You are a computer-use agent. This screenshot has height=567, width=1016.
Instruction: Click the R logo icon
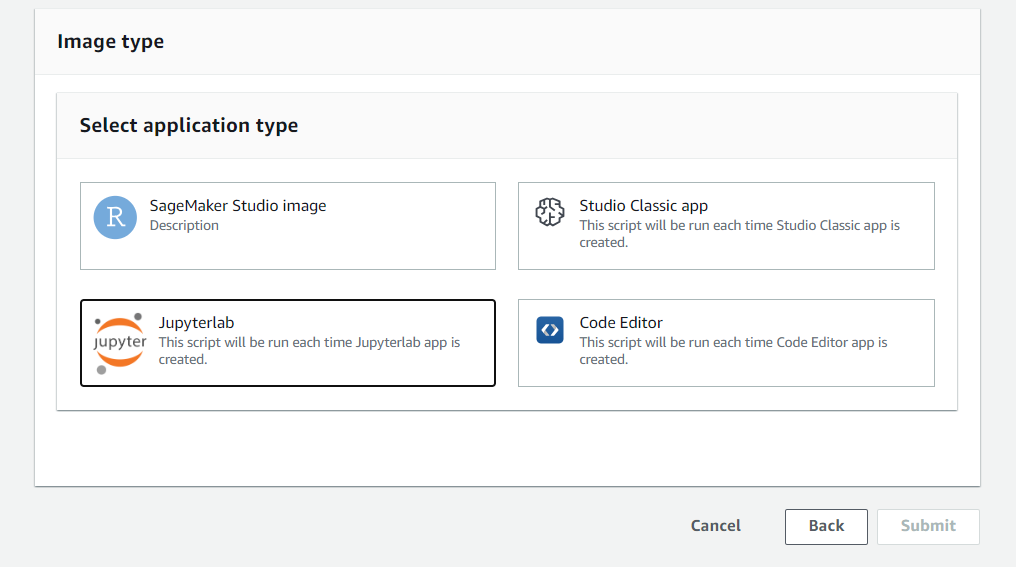115,217
